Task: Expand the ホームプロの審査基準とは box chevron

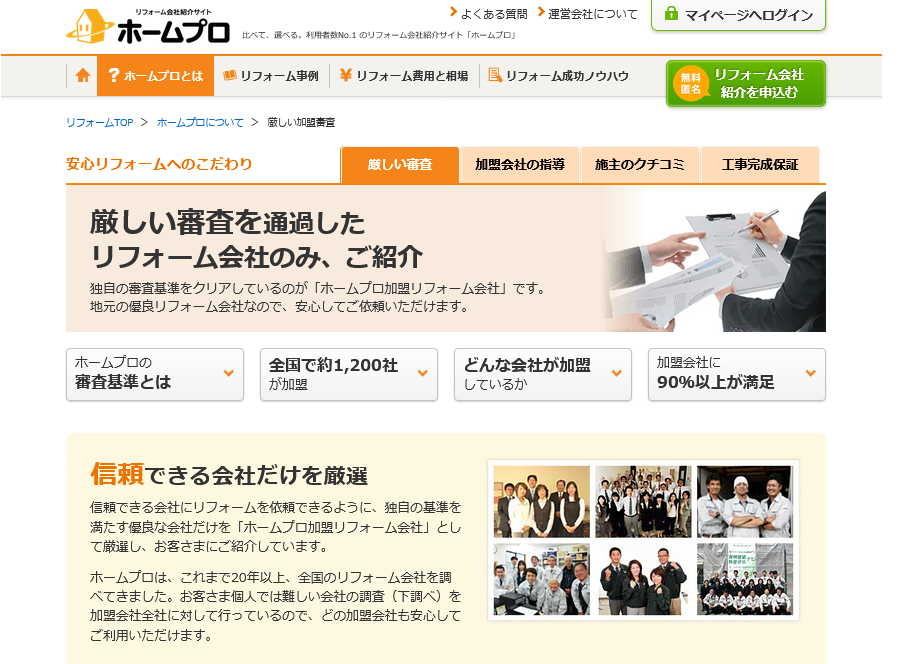Action: (228, 373)
